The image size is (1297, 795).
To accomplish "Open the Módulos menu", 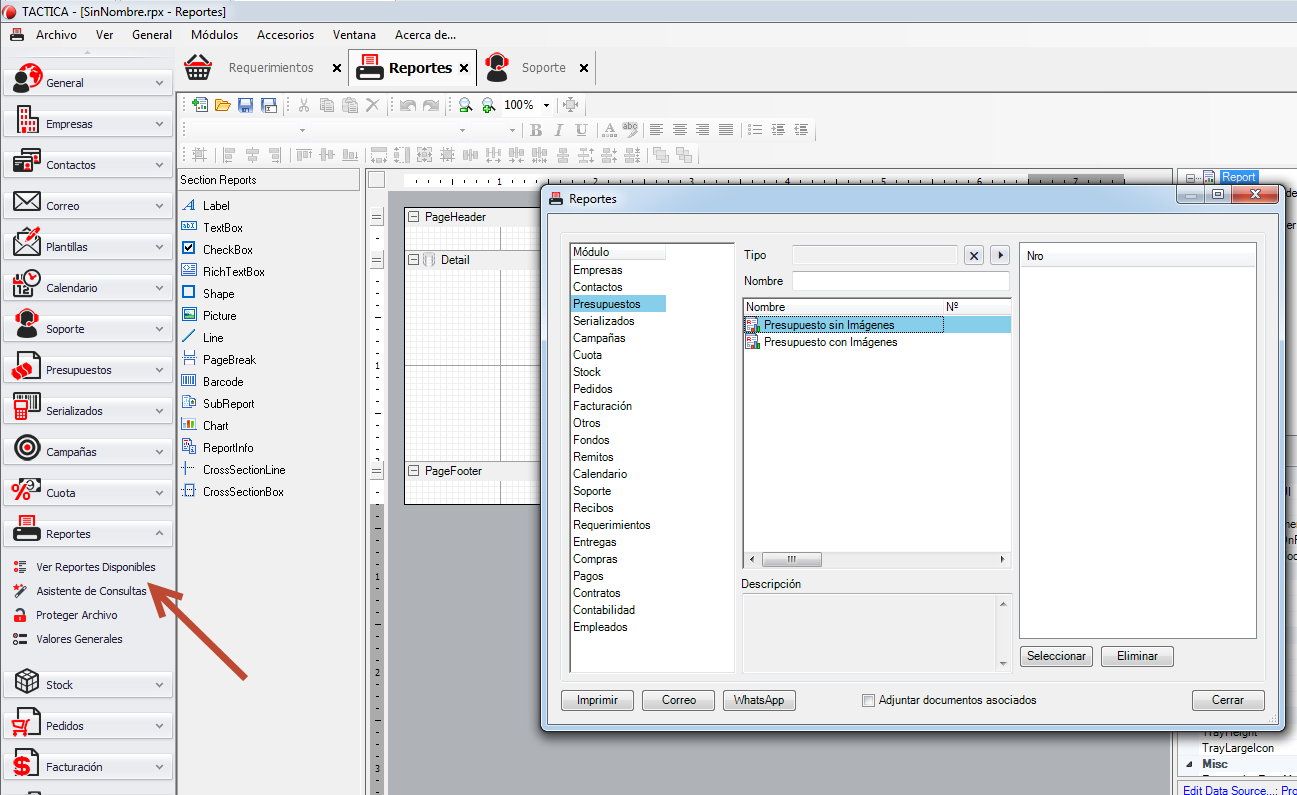I will 214,34.
